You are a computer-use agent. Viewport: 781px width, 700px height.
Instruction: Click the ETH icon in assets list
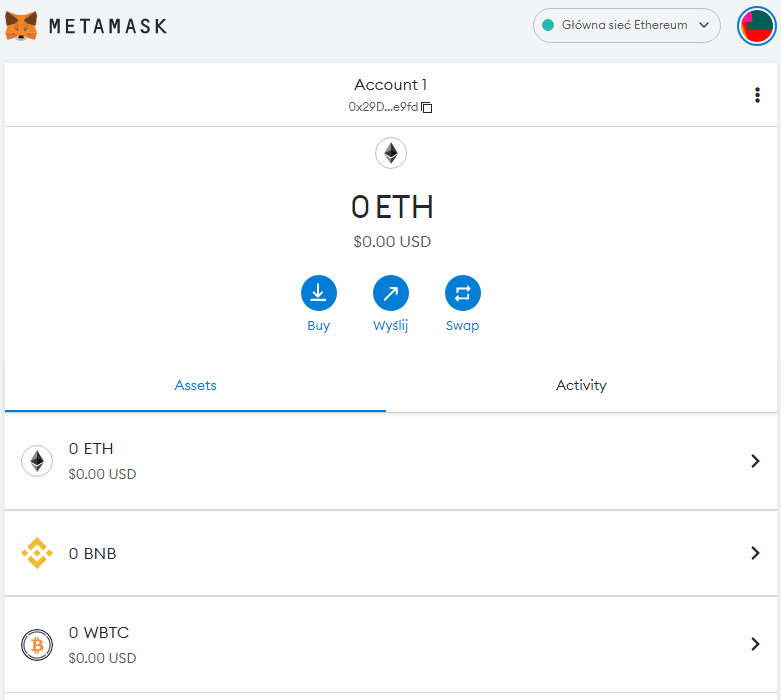(37, 461)
